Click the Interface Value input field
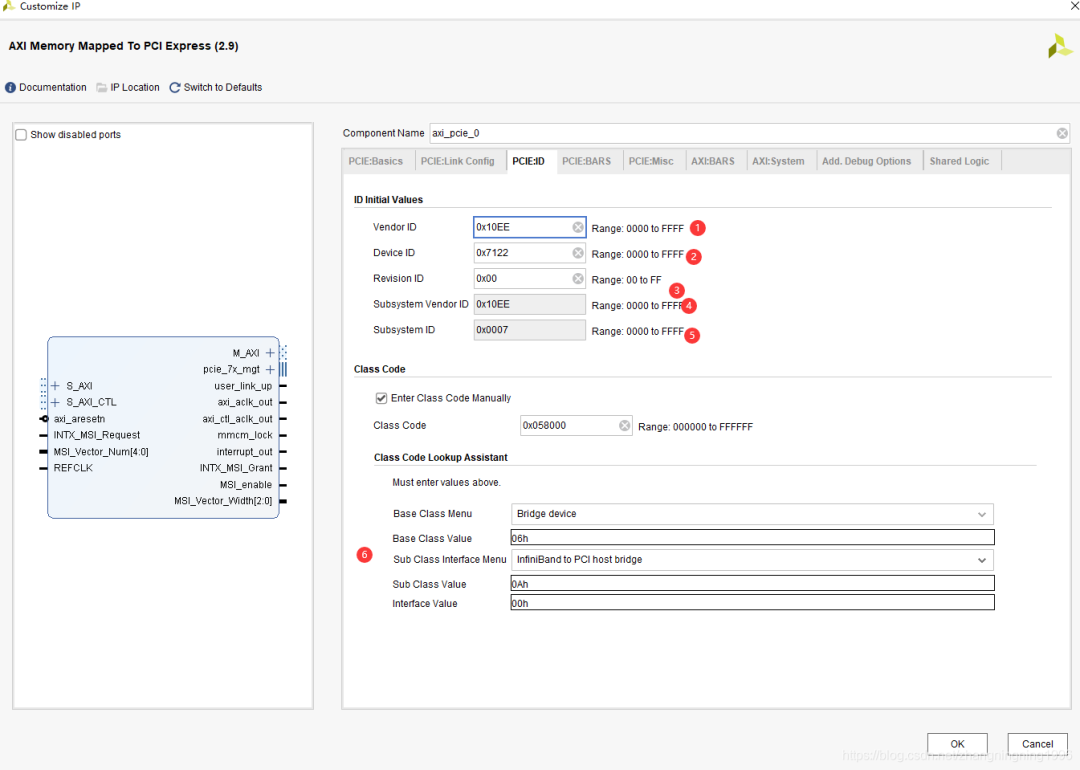Image resolution: width=1080 pixels, height=770 pixels. tap(751, 603)
